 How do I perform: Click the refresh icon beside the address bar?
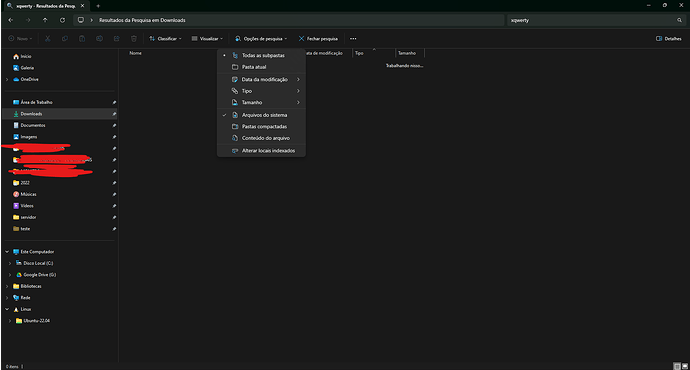[62, 20]
